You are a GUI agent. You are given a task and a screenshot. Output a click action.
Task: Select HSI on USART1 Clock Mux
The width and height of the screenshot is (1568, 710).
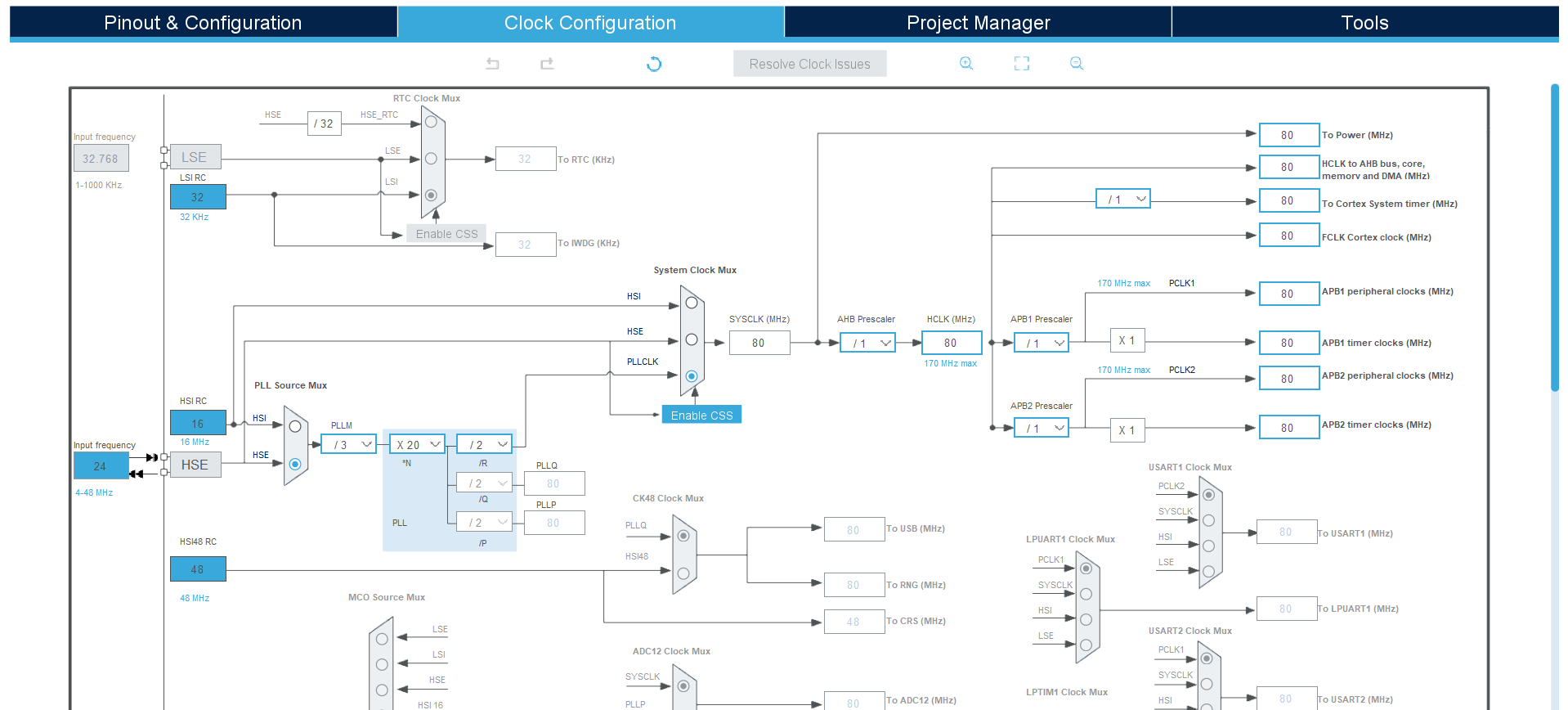pyautogui.click(x=1208, y=546)
